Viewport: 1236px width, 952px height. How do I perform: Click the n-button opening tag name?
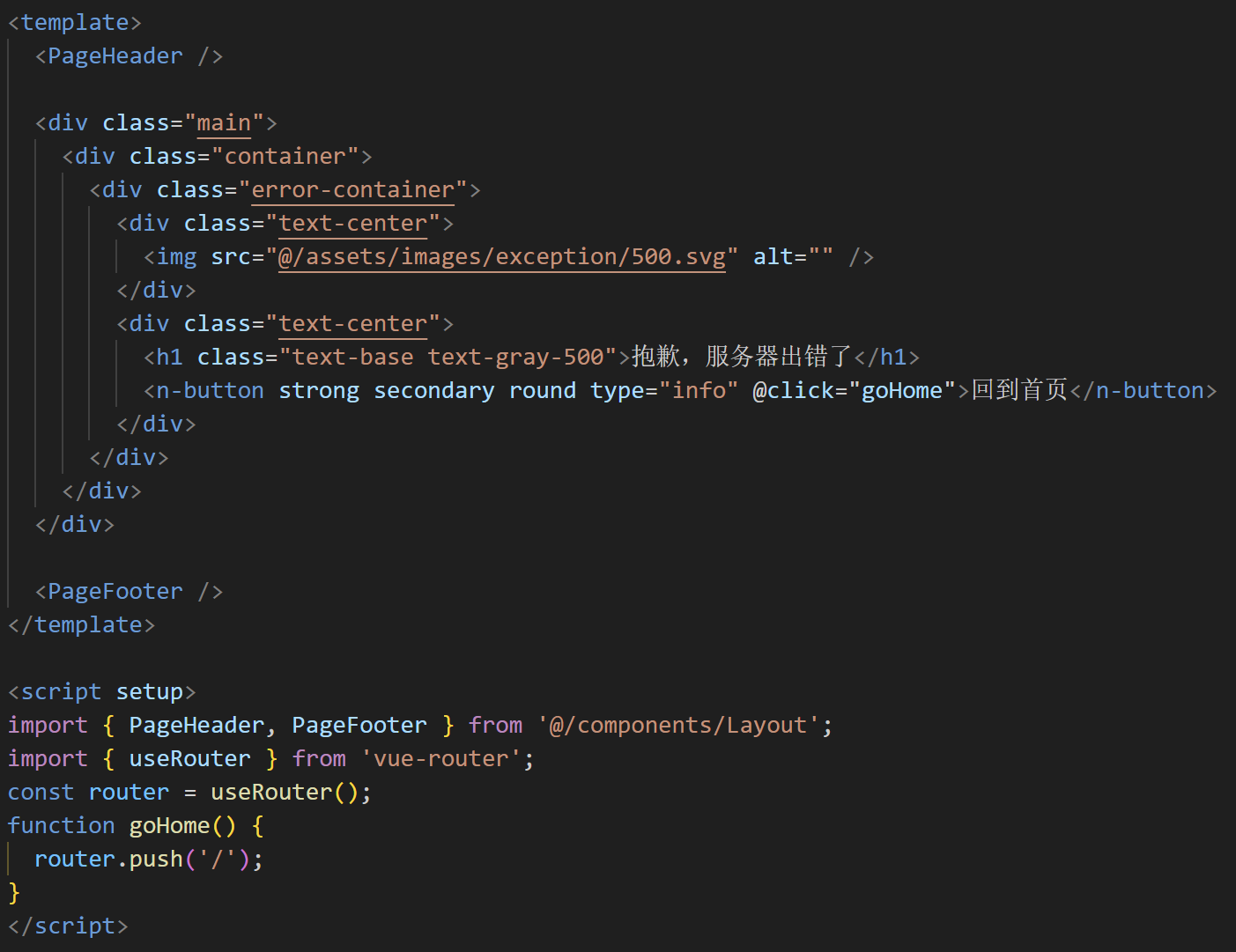tap(210, 391)
